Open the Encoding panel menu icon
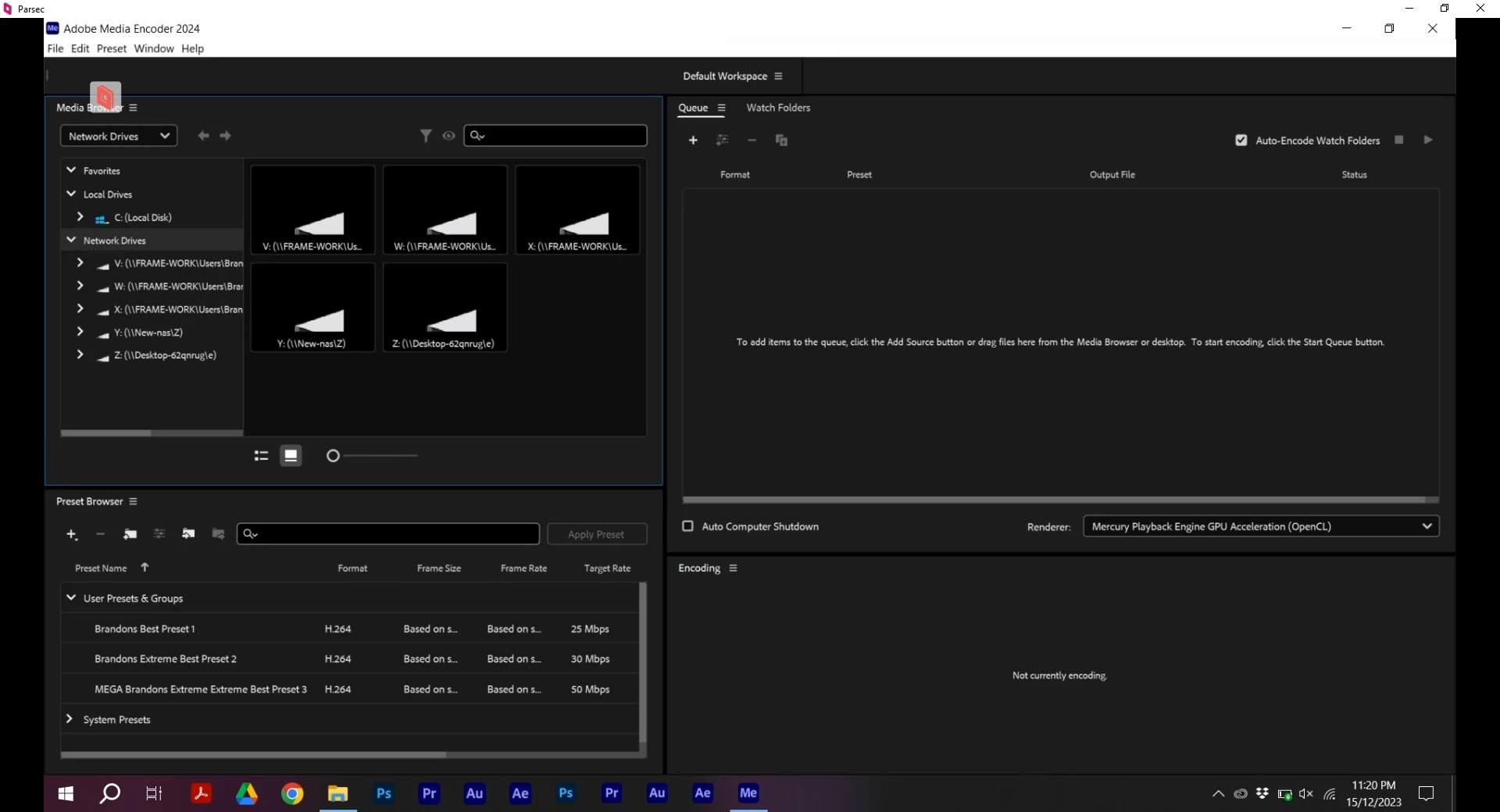This screenshot has height=812, width=1500. (x=733, y=568)
